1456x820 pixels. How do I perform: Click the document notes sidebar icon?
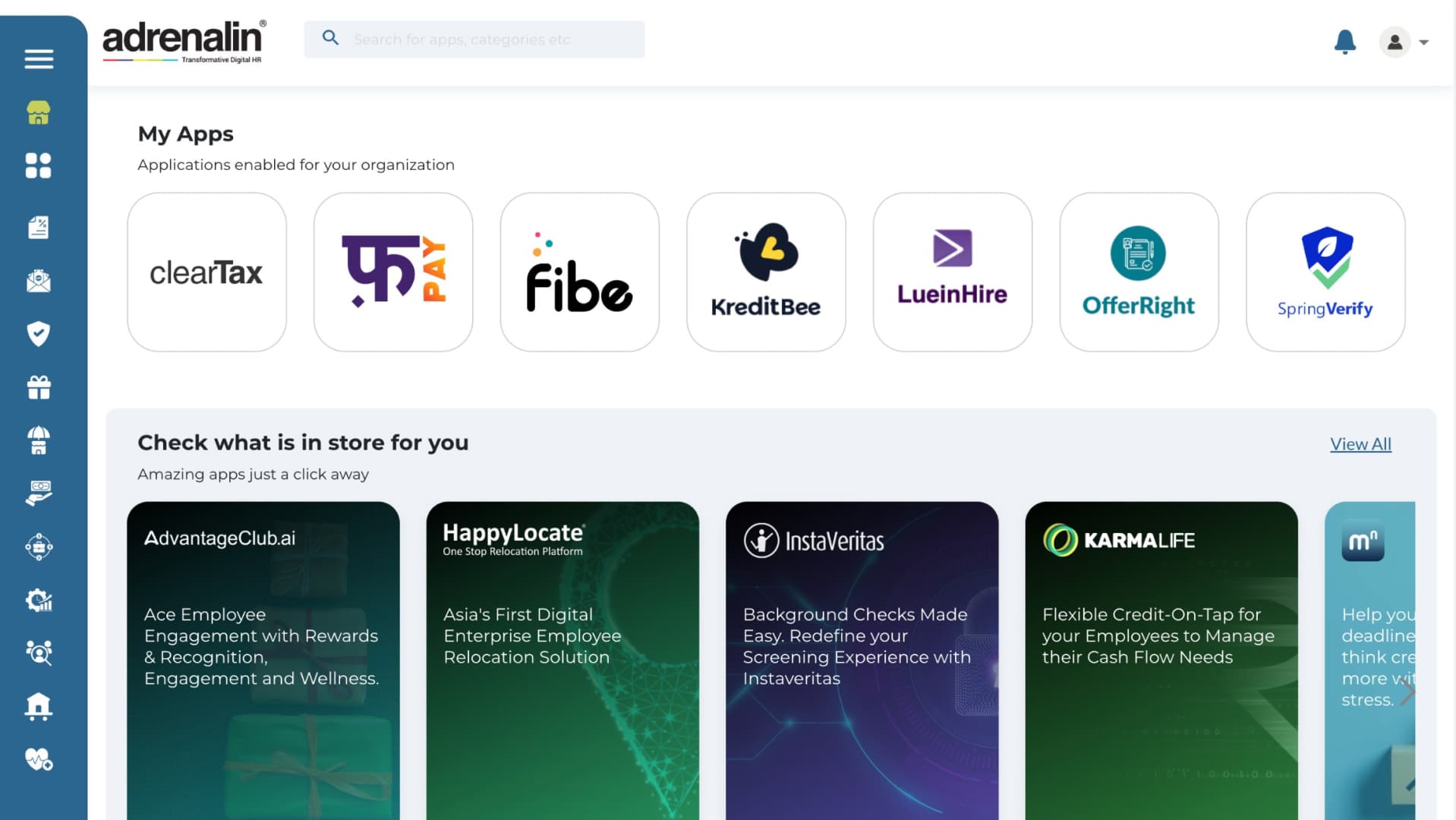39,227
